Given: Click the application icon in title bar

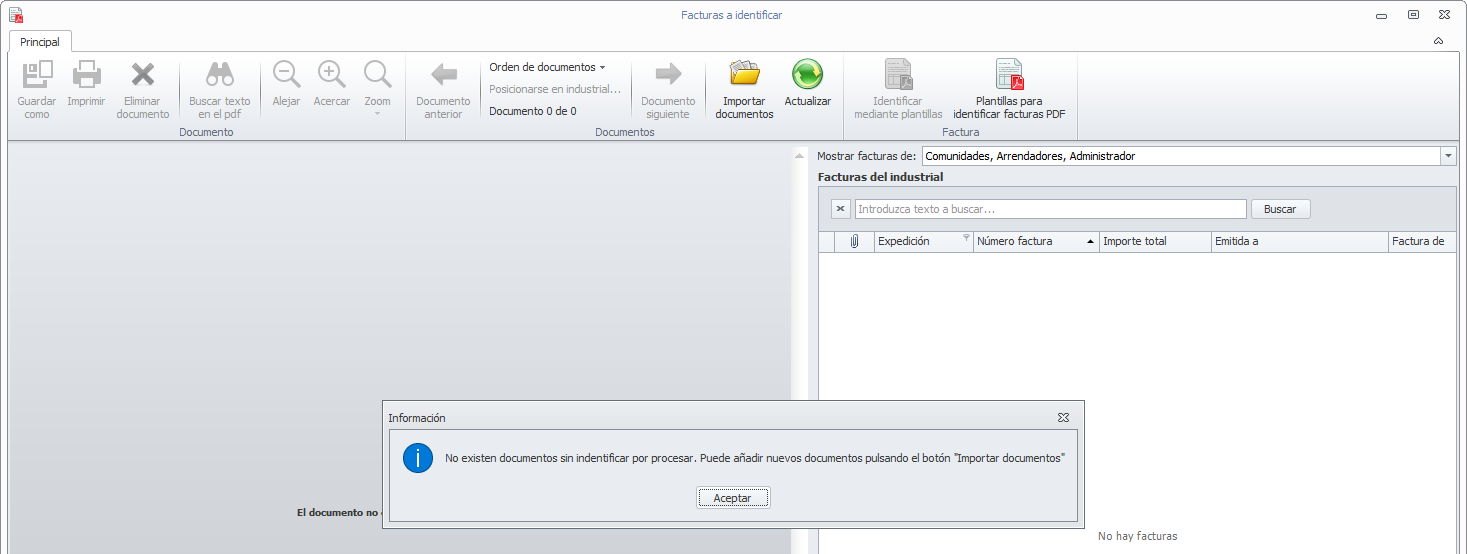Looking at the screenshot, I should coord(16,15).
